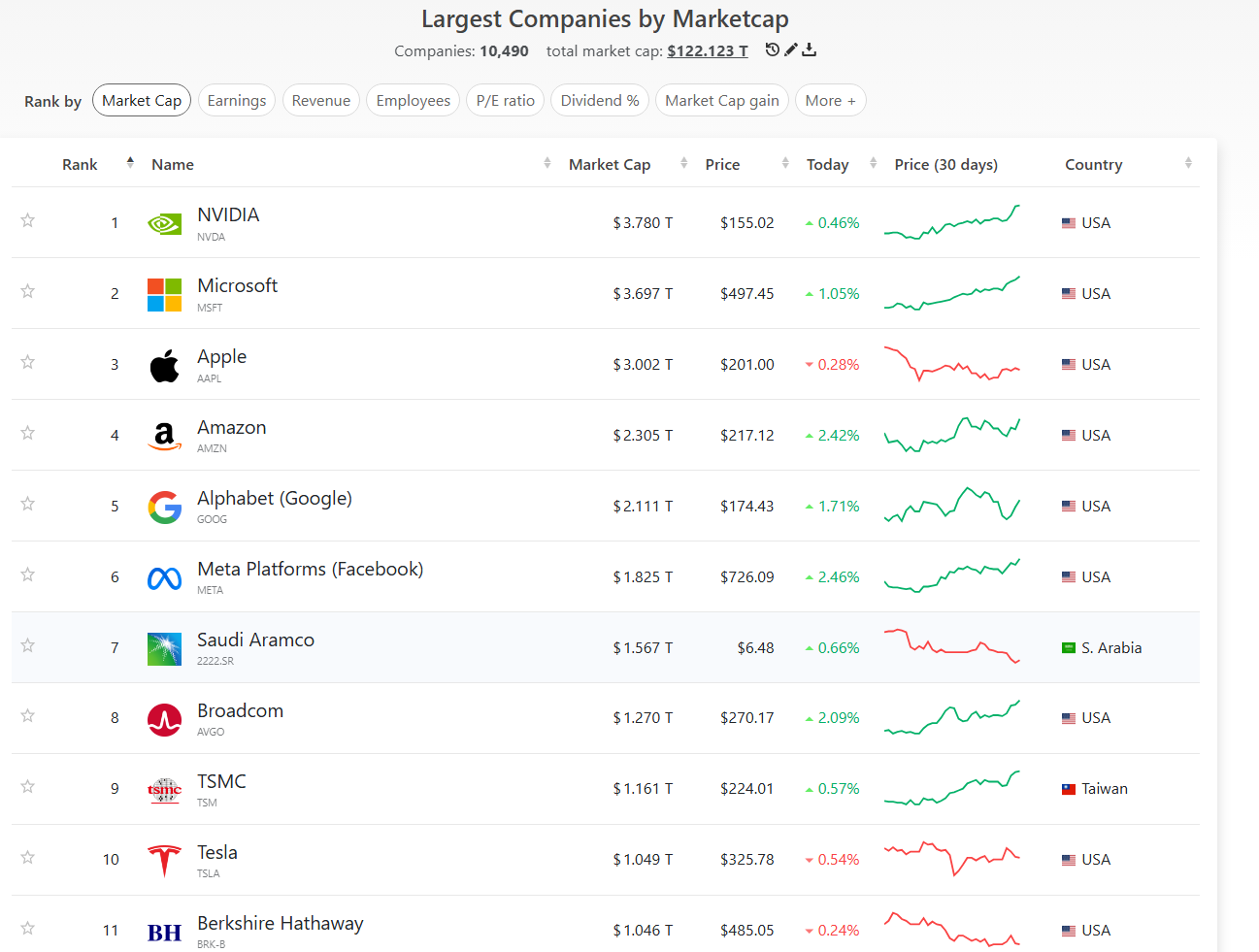Click the Apple logo icon
Screen dimensions: 1259x952
[x=164, y=366]
